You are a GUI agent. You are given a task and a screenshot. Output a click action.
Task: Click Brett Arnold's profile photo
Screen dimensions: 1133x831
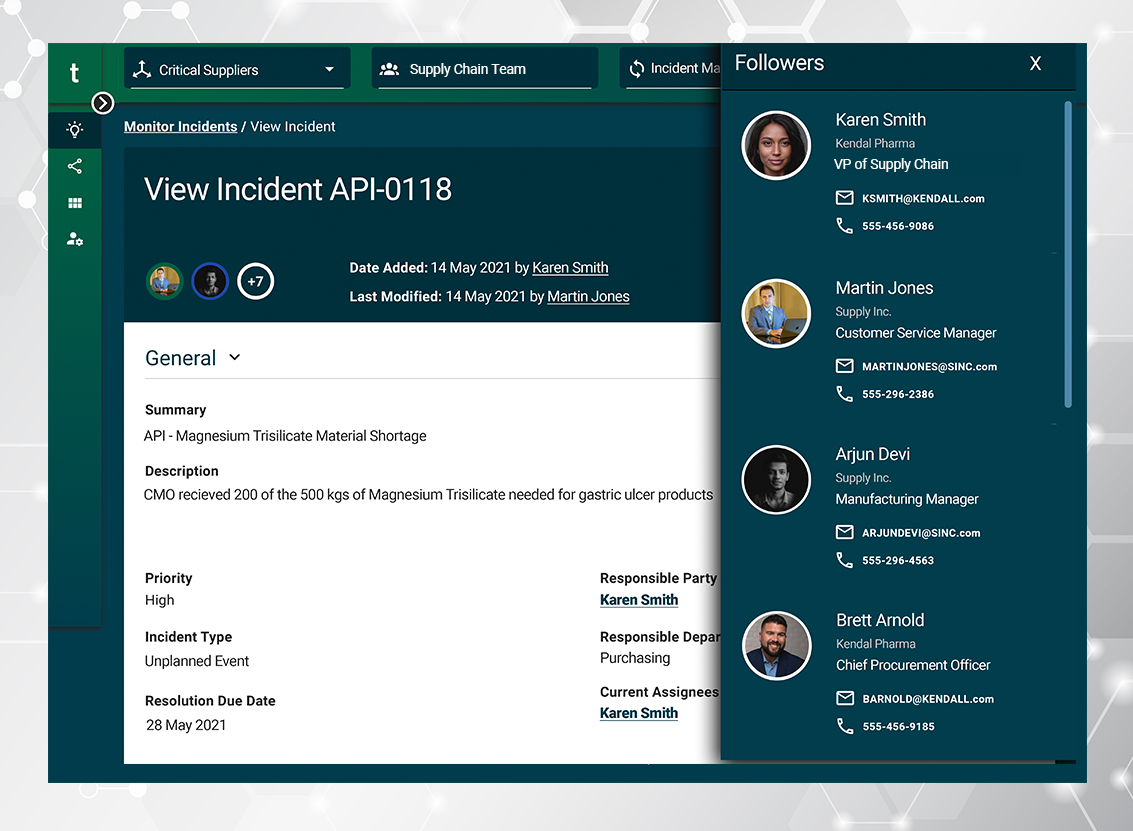coord(776,646)
